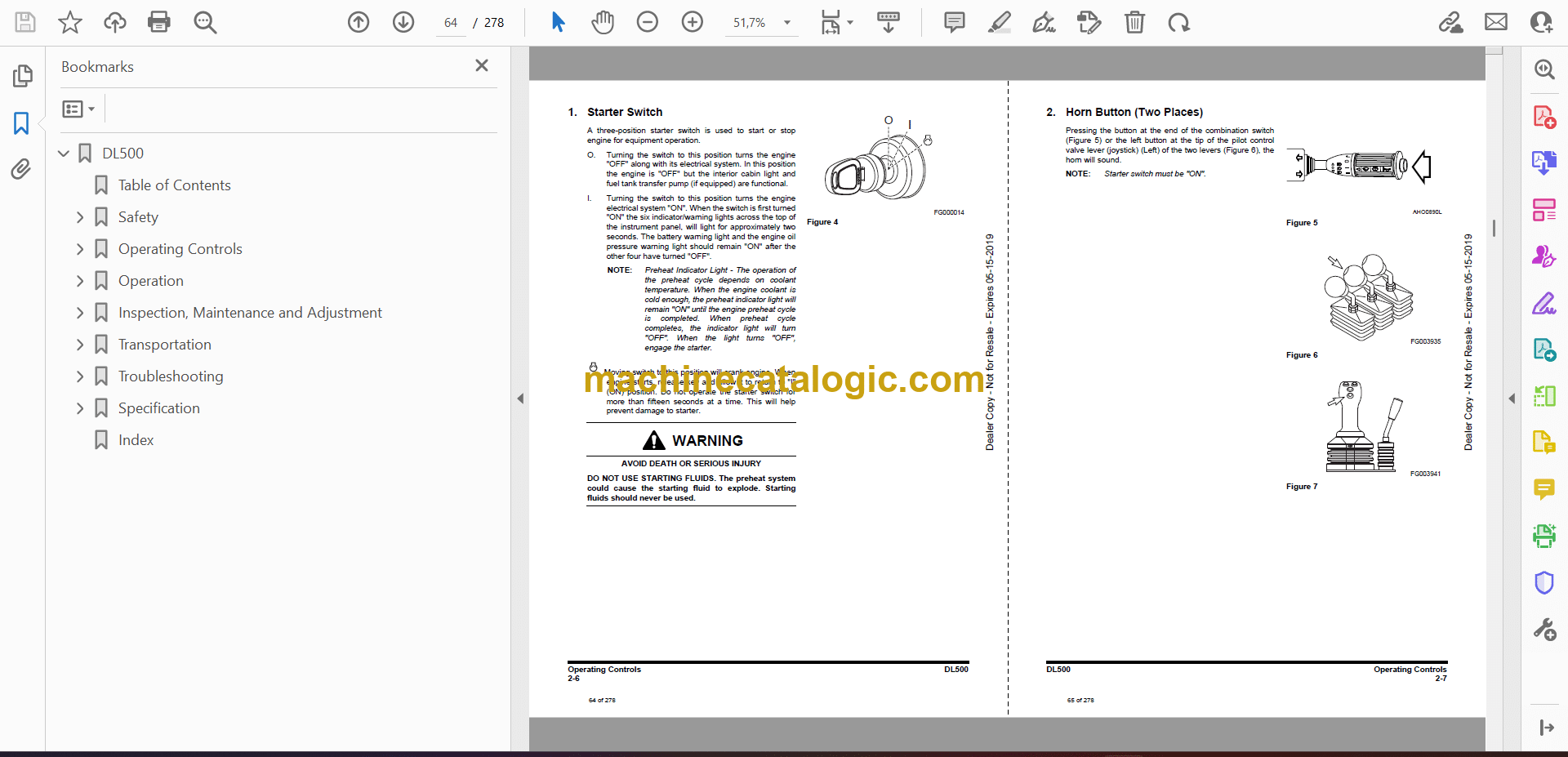Open the Attachments panel
Image resolution: width=1568 pixels, height=757 pixels.
coord(21,169)
